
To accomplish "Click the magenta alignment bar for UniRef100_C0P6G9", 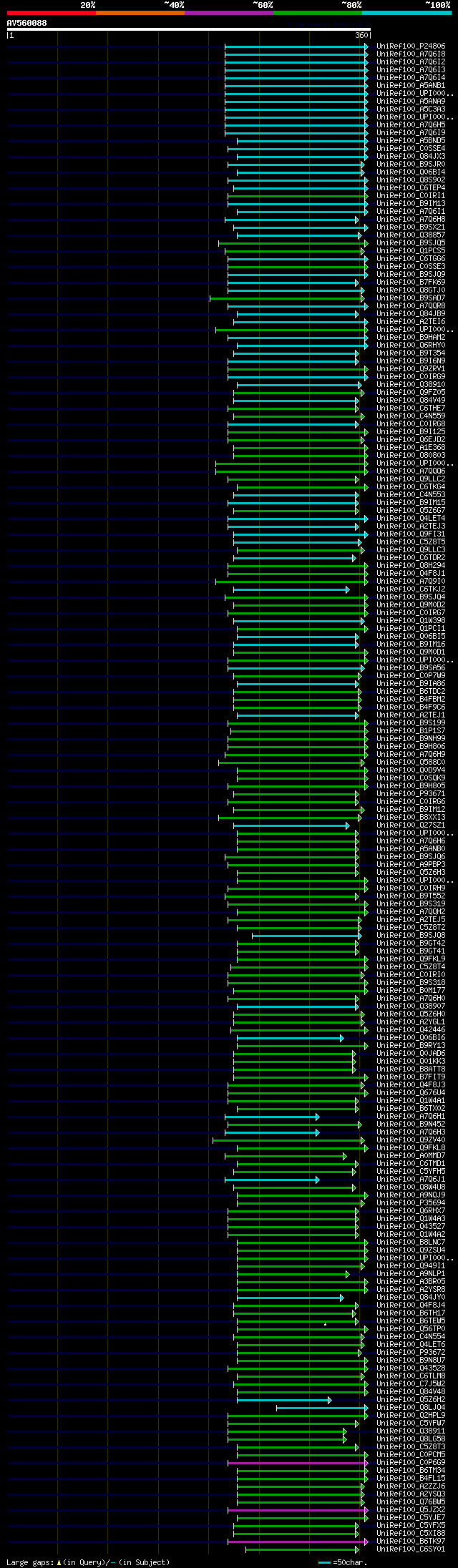I will (x=298, y=1463).
